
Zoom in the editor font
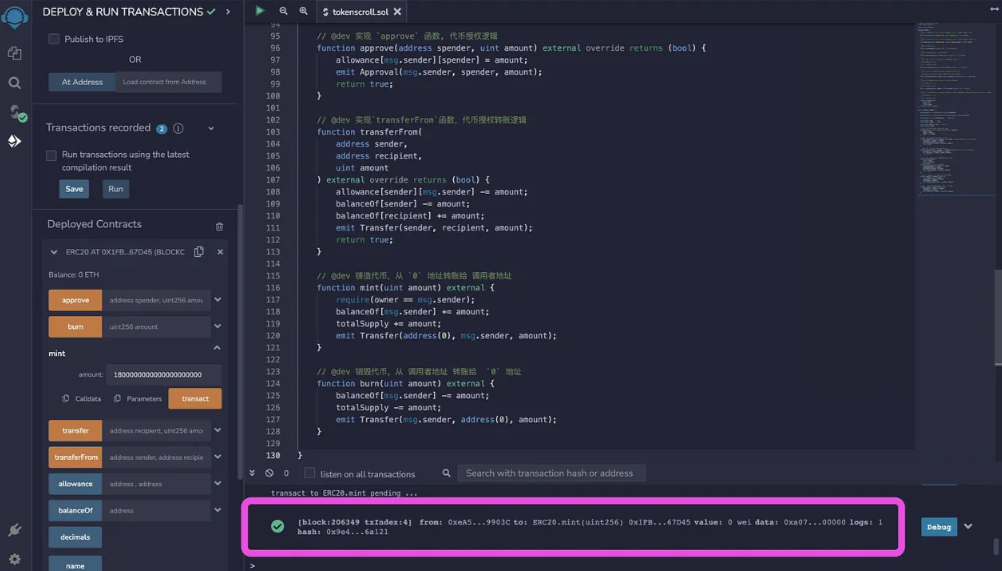click(304, 11)
